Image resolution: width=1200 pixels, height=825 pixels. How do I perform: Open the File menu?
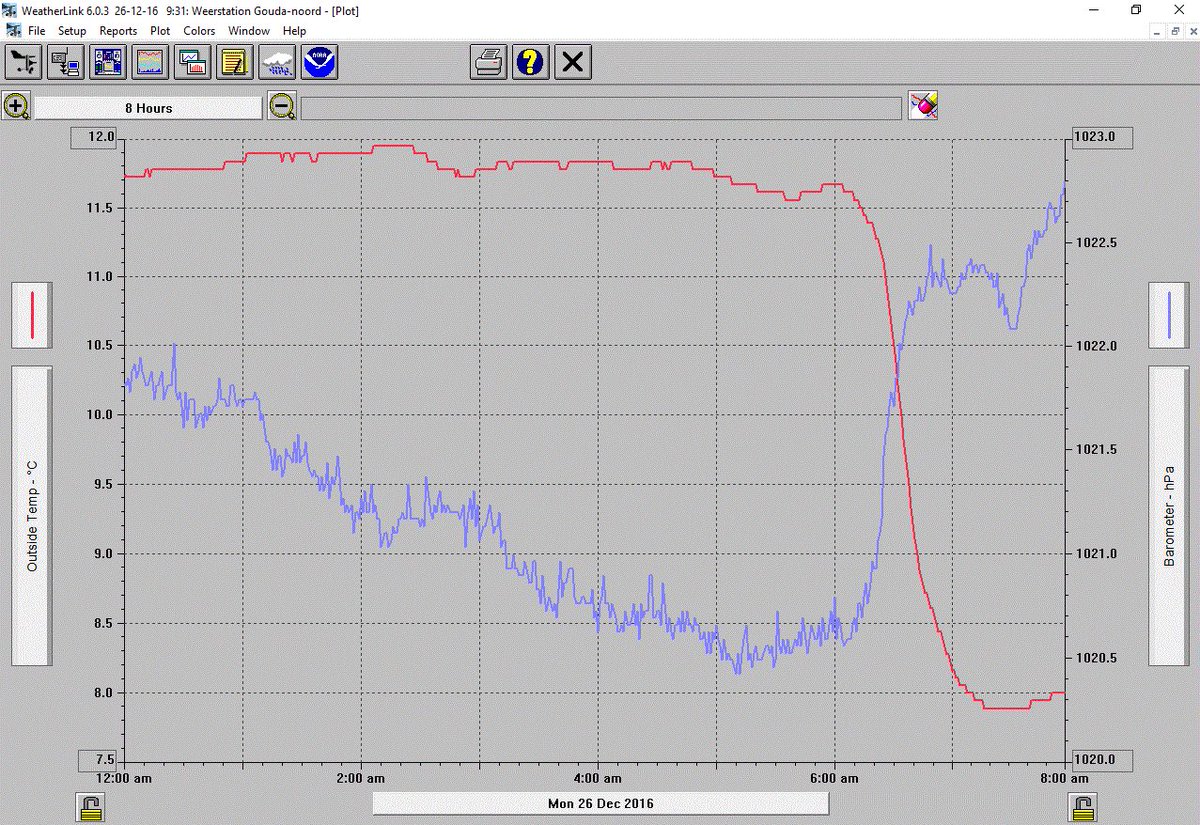pos(37,31)
